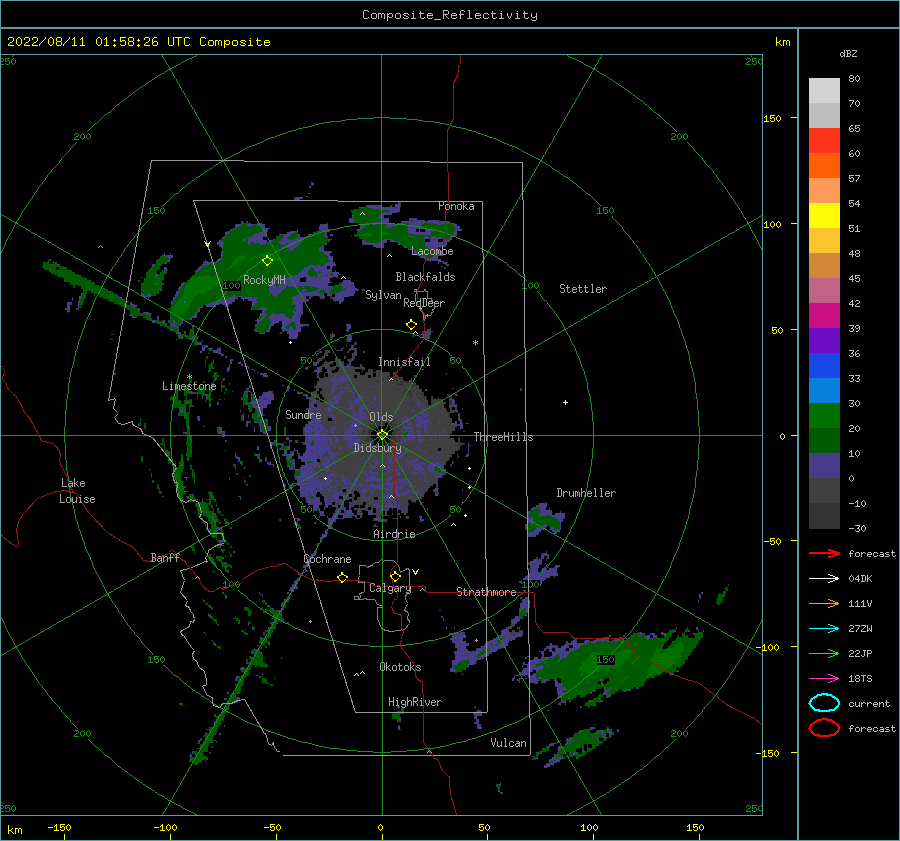Click the Olds town label
The height and width of the screenshot is (841, 900).
click(381, 417)
